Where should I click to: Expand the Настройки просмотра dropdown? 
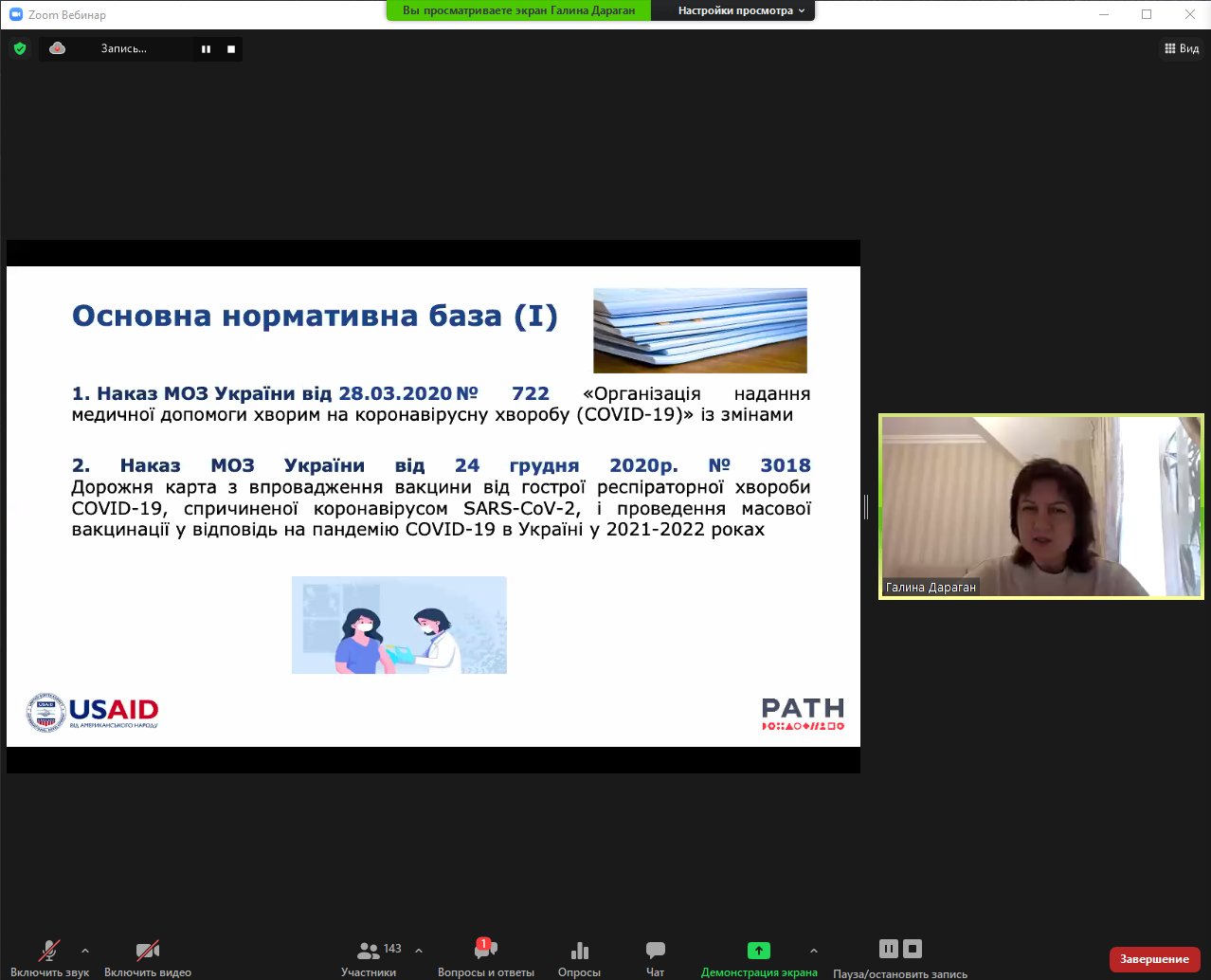(x=741, y=10)
